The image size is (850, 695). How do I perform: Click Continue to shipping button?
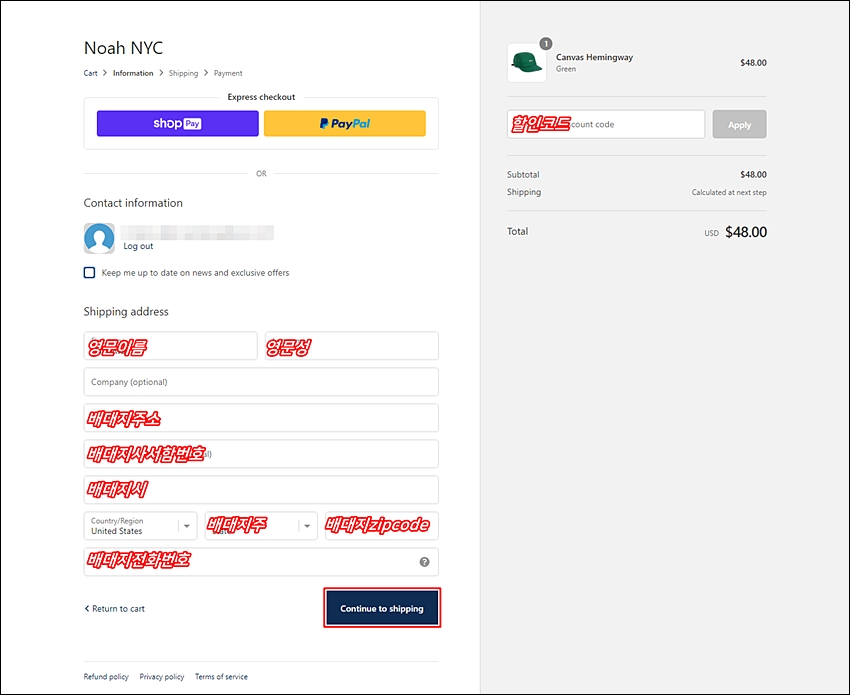tap(382, 608)
